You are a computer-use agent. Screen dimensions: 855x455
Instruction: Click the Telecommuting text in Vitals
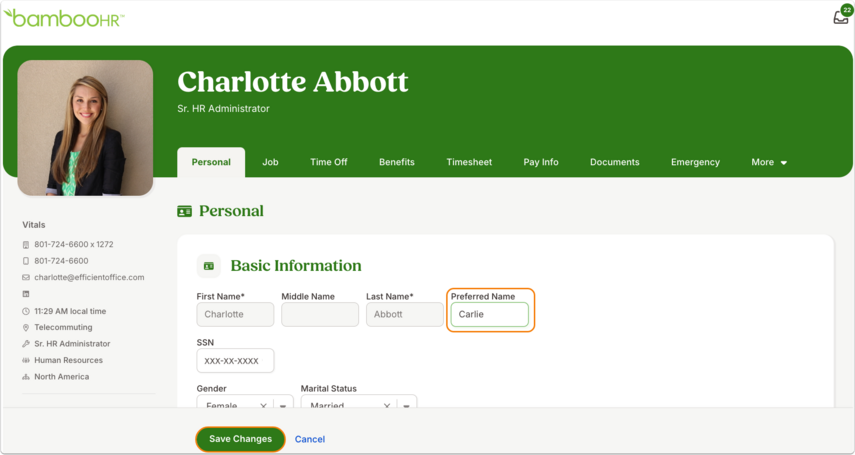tap(63, 327)
